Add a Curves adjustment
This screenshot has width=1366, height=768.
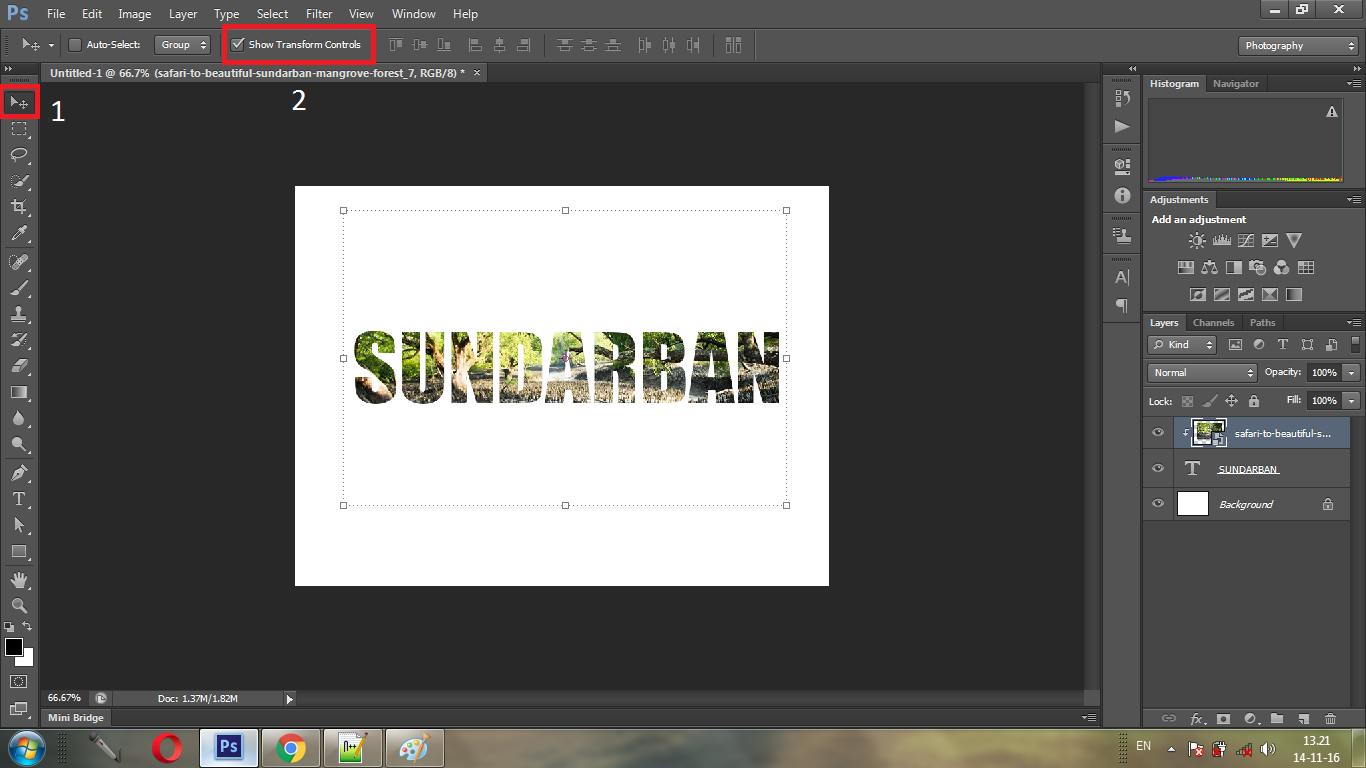click(1245, 240)
